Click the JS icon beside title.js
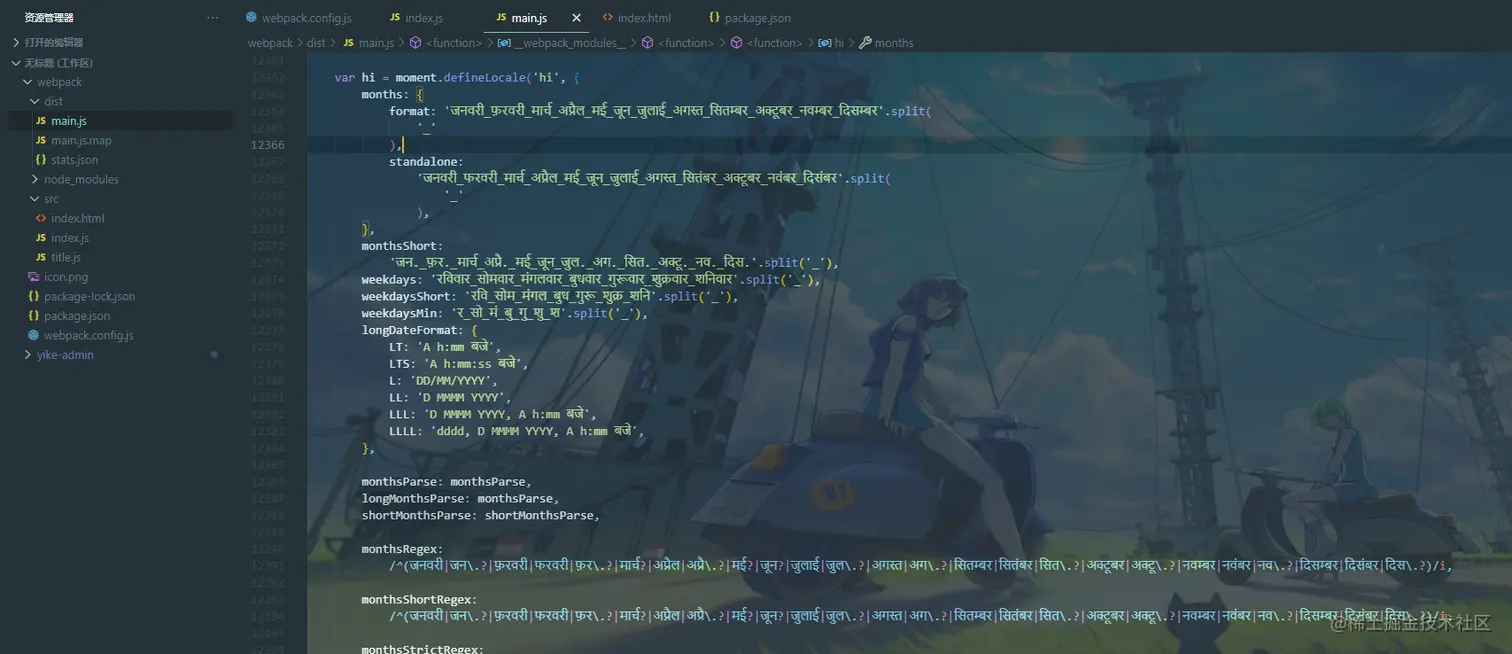Viewport: 1512px width, 654px height. (x=41, y=257)
